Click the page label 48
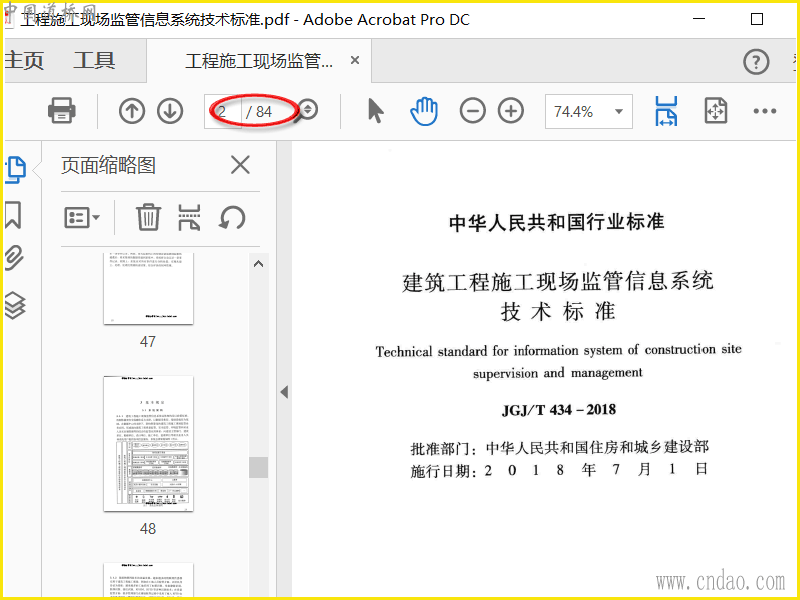Image resolution: width=800 pixels, height=600 pixels. (x=148, y=529)
